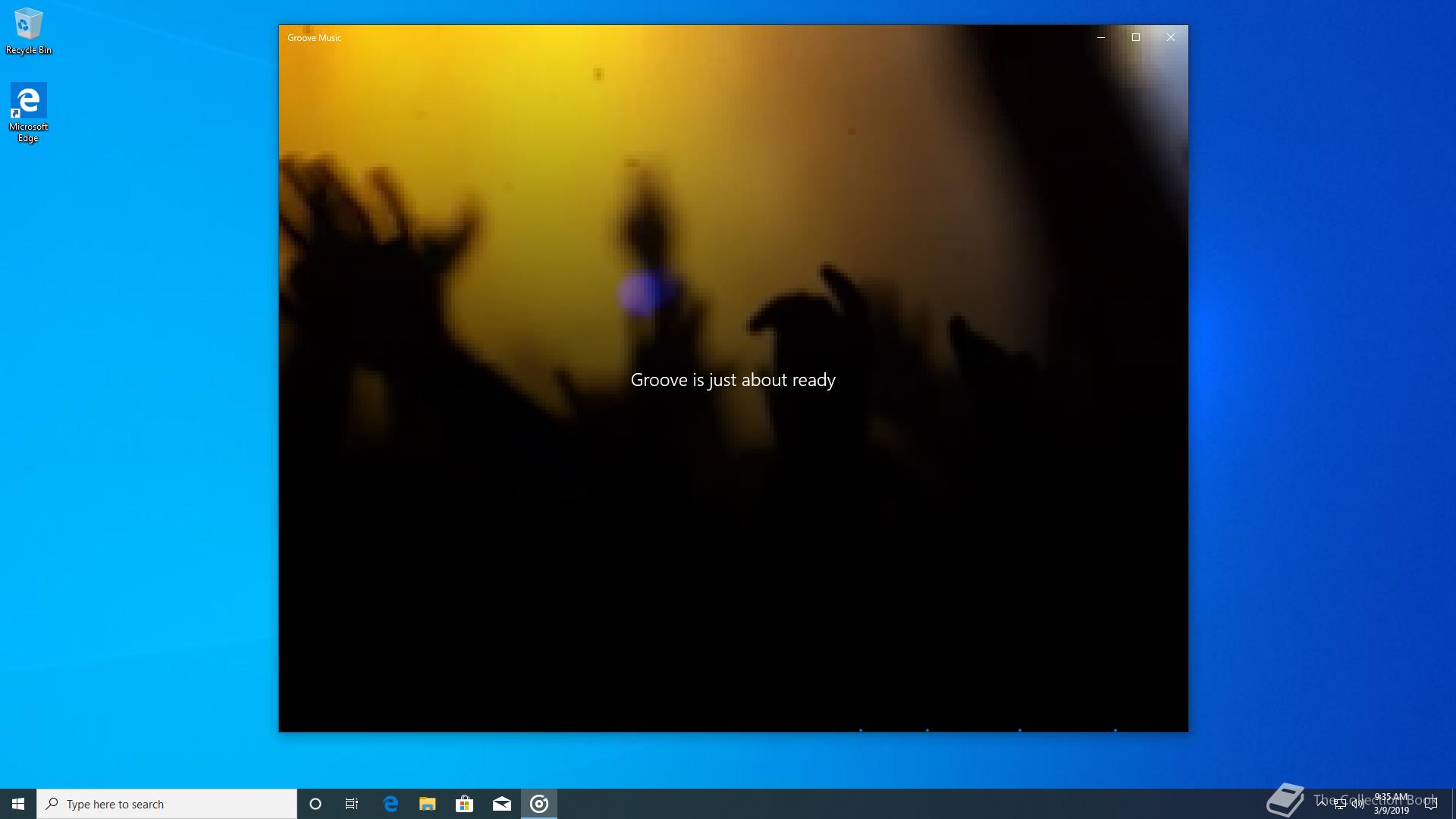Click the 'Groove Music' window title
The image size is (1456, 819).
click(x=315, y=37)
